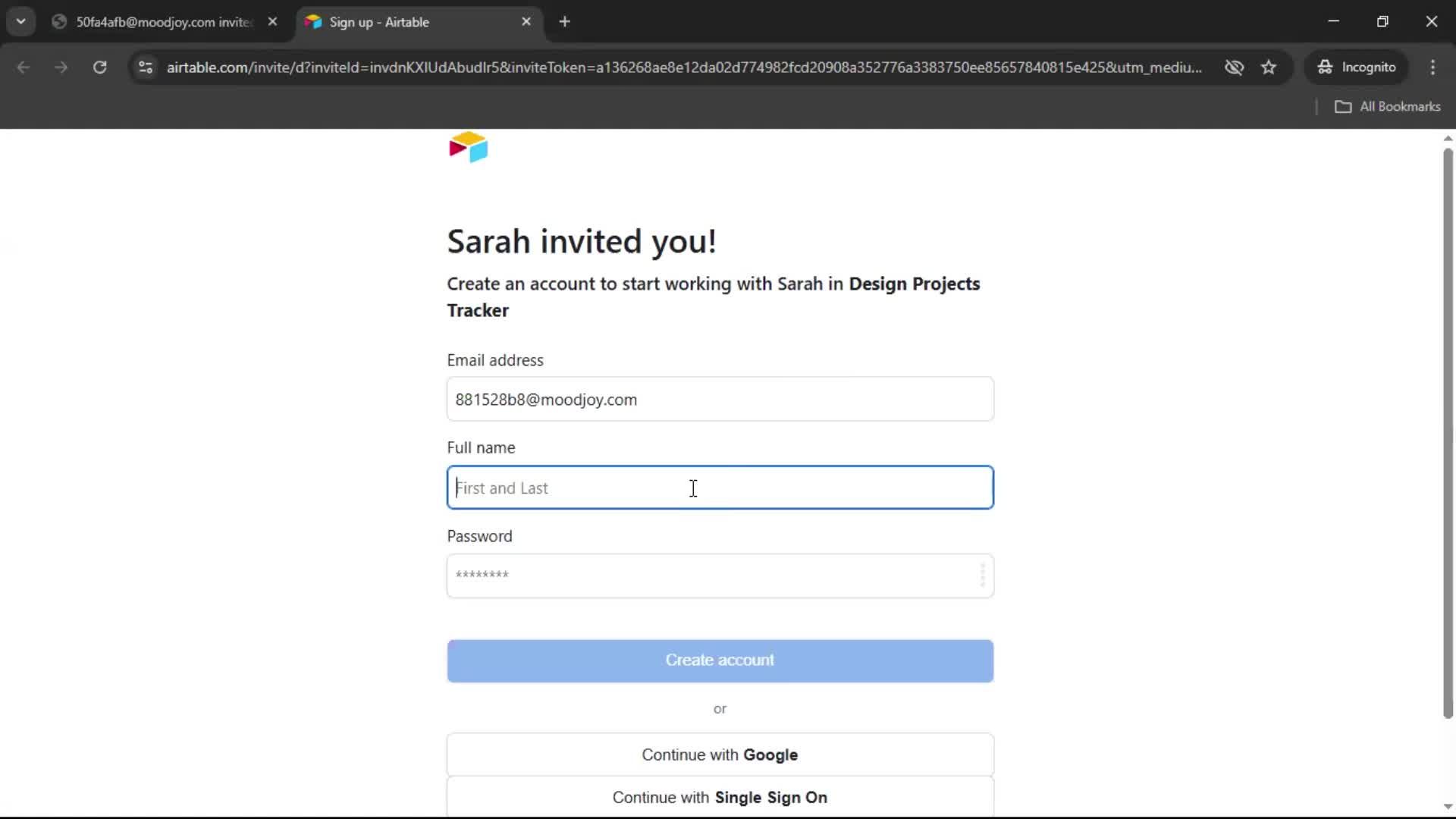Go back to previous page
This screenshot has height=819, width=1456.
point(24,67)
